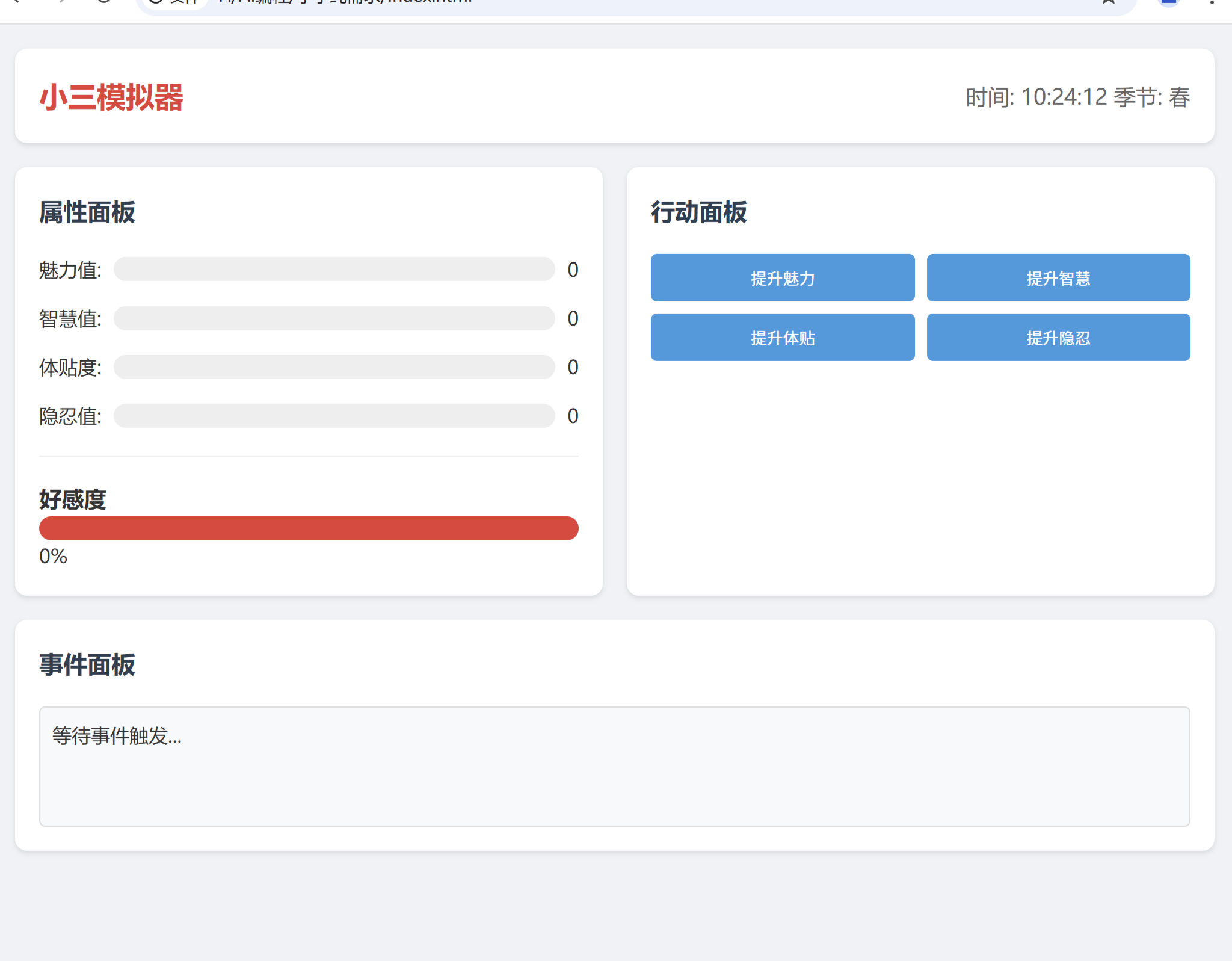This screenshot has width=1232, height=961.
Task: Click the 智慧值 progress bar
Action: (334, 318)
